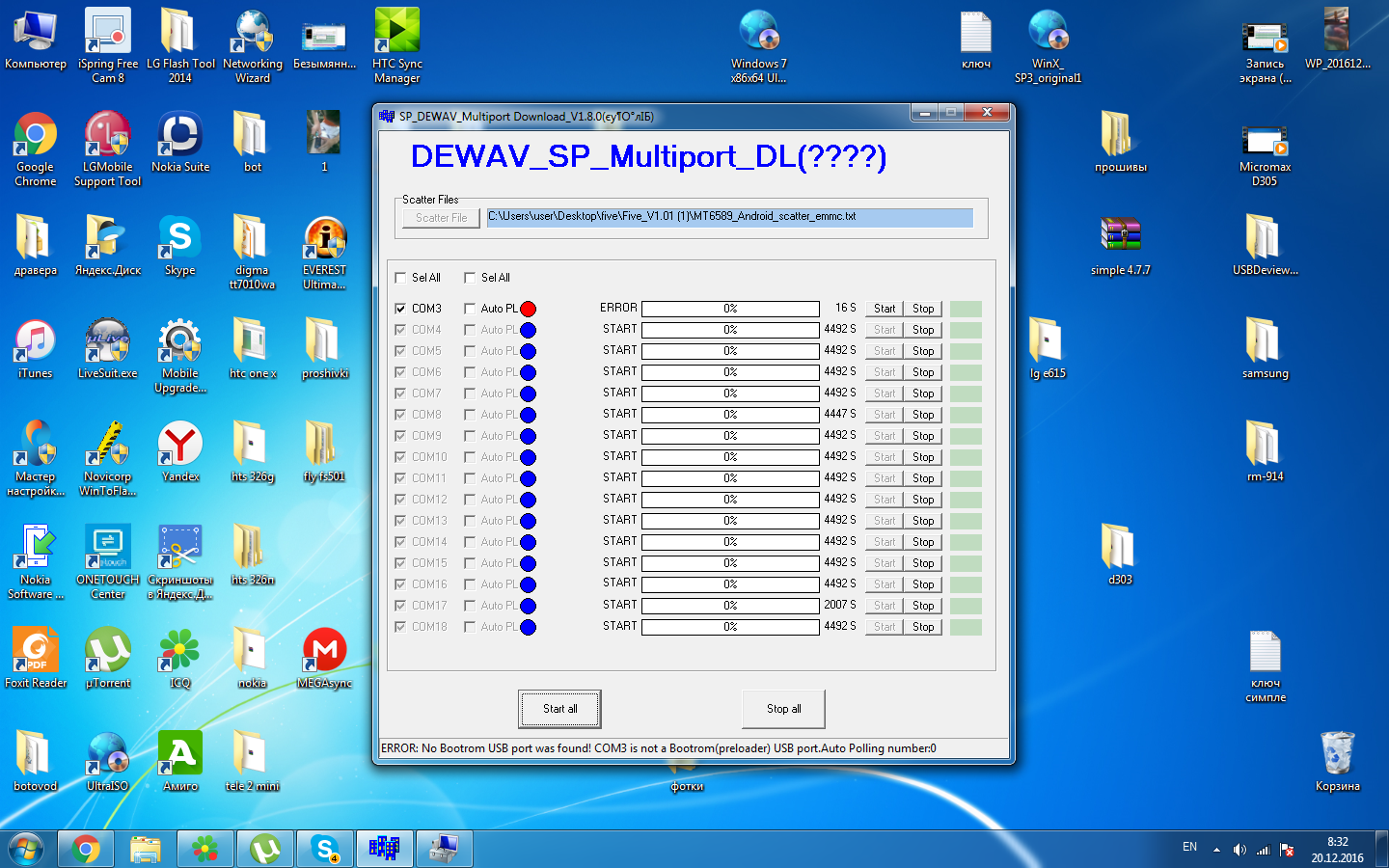This screenshot has height=868, width=1389.
Task: Click the uTorrent icon in the taskbar
Action: (265, 849)
